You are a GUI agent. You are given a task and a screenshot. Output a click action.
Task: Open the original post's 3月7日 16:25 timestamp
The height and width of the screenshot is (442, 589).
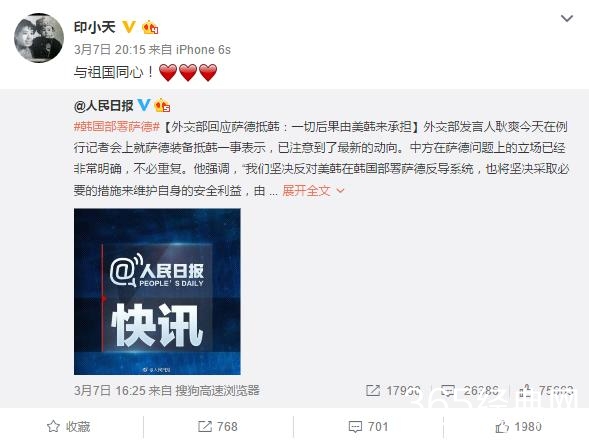point(110,391)
